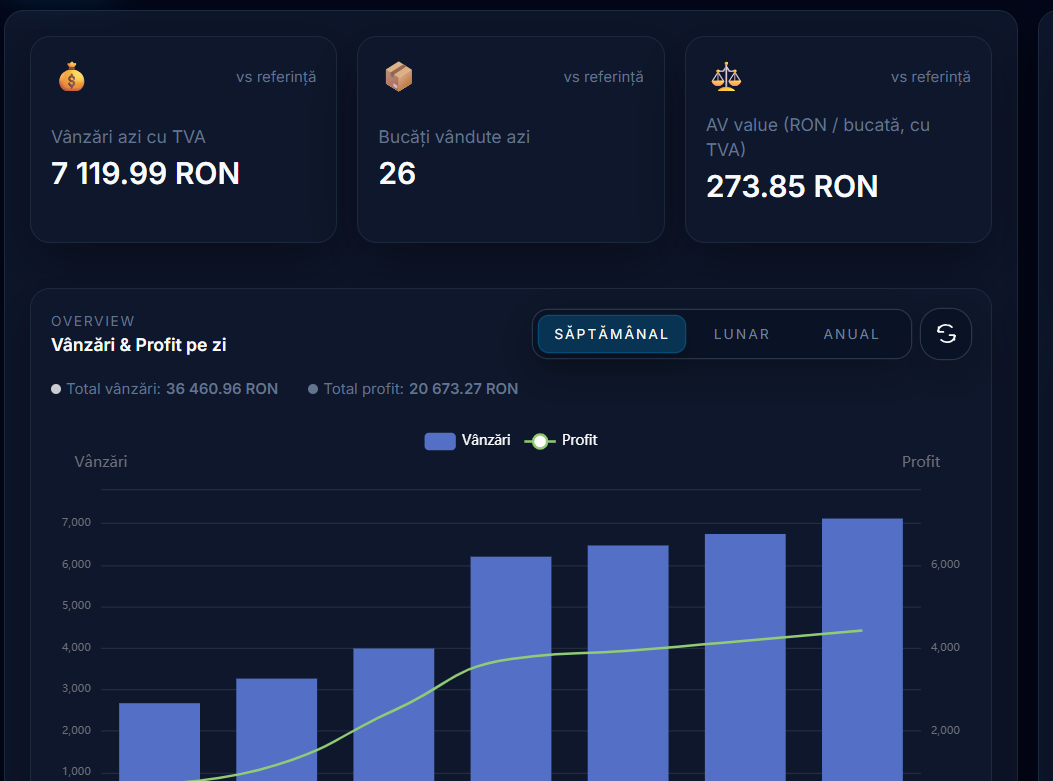Image resolution: width=1053 pixels, height=781 pixels.
Task: Click the bullet icon before Total profit
Action: click(314, 388)
